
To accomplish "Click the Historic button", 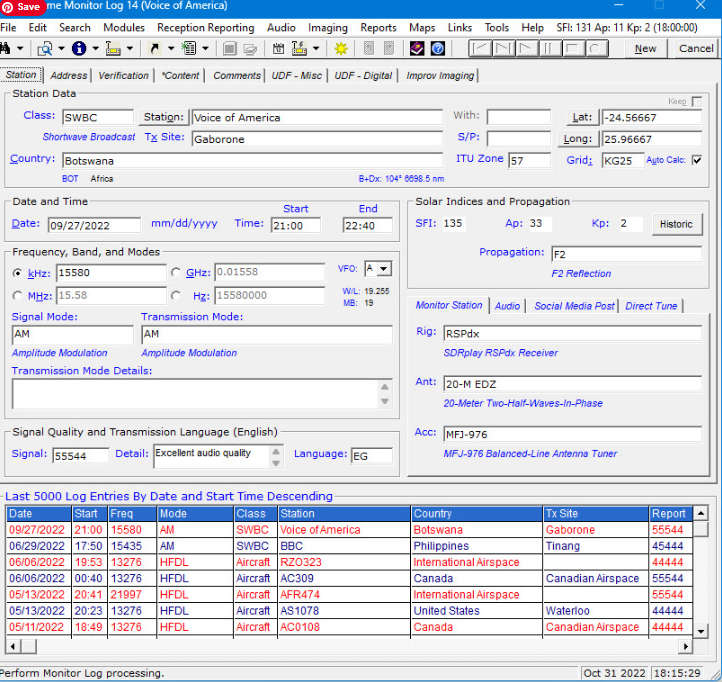I will pos(676,224).
